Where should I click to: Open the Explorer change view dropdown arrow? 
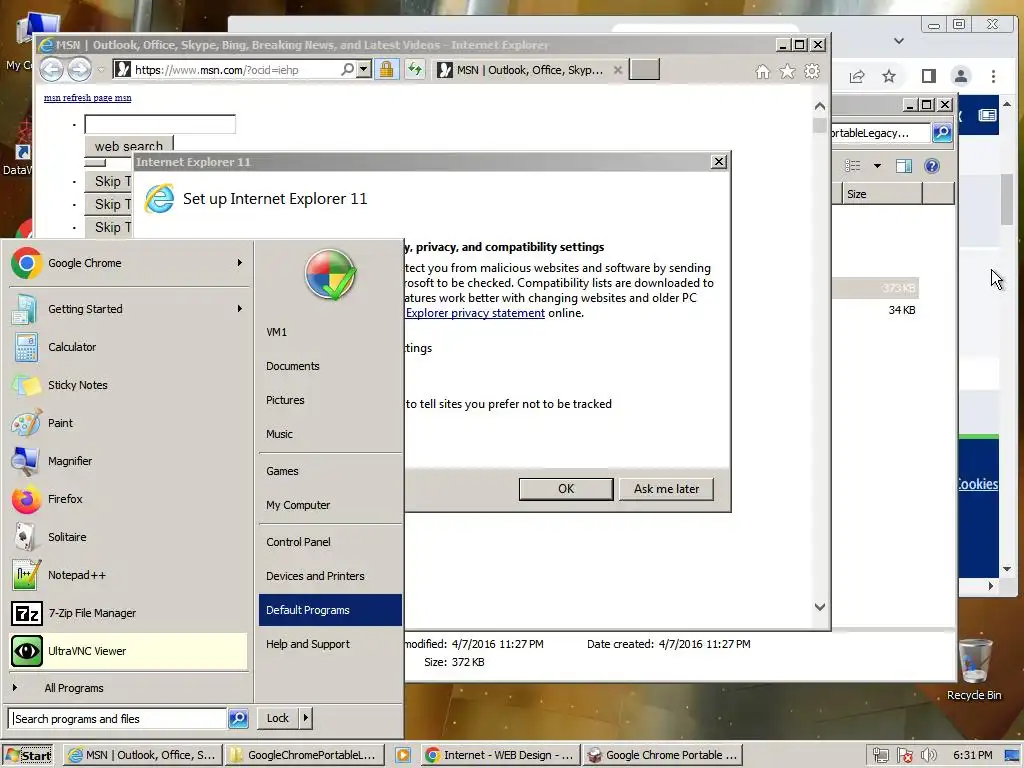click(877, 166)
